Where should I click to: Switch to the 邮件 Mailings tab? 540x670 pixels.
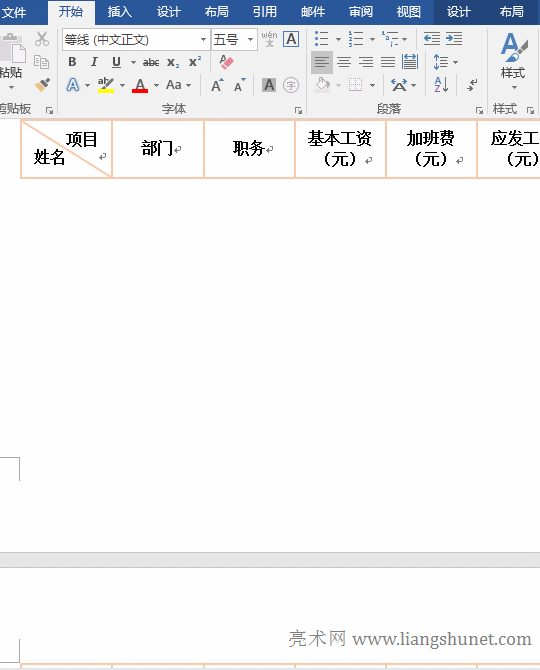pyautogui.click(x=313, y=12)
